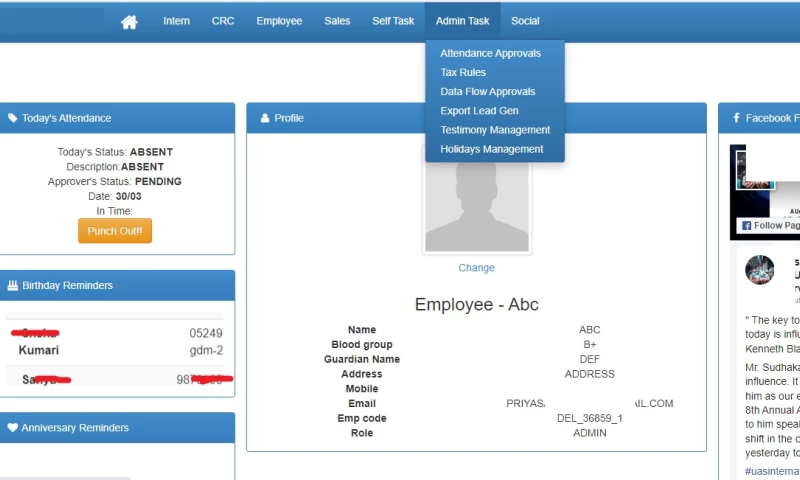Choose Export Lead Gen option
The width and height of the screenshot is (800, 480).
click(x=479, y=111)
